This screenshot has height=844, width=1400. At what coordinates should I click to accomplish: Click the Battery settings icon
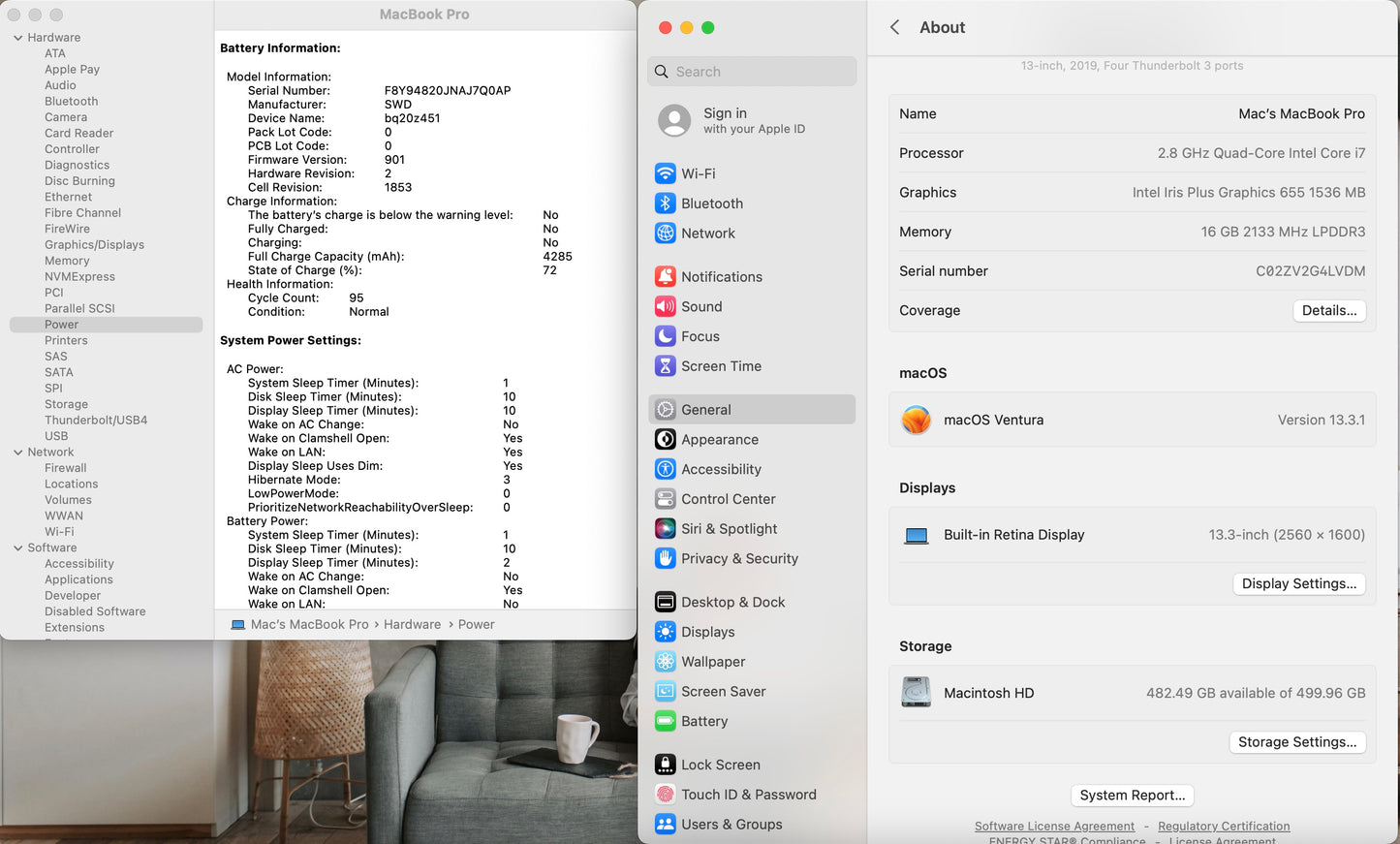(666, 721)
